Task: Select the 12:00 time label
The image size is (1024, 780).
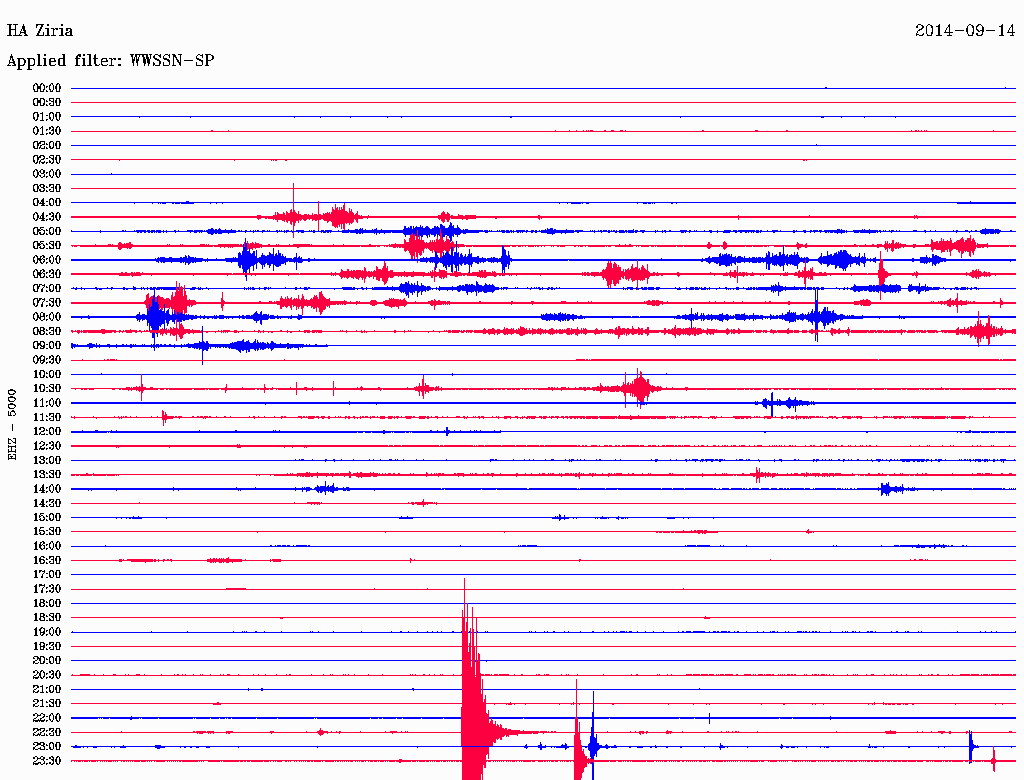Action: 47,432
